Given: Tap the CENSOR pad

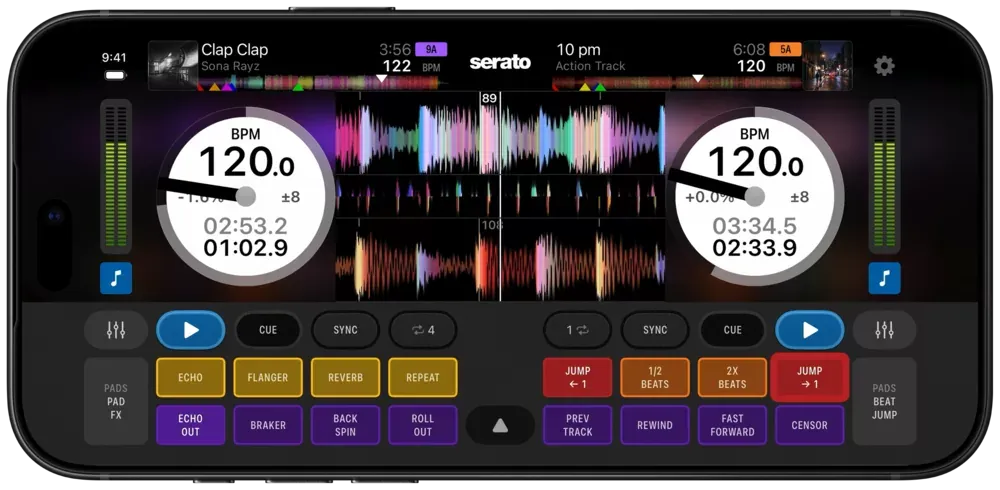Looking at the screenshot, I should pyautogui.click(x=810, y=426).
